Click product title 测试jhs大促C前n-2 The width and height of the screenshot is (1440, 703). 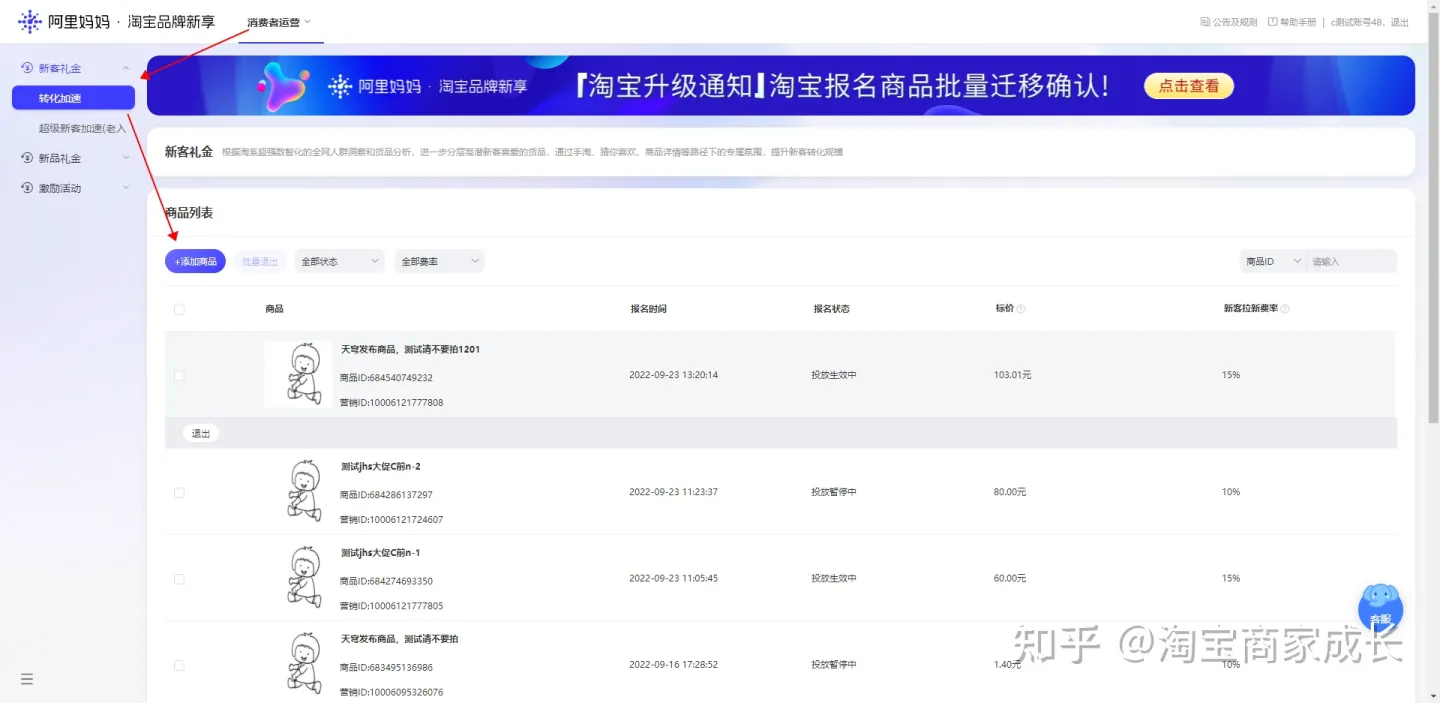point(380,467)
